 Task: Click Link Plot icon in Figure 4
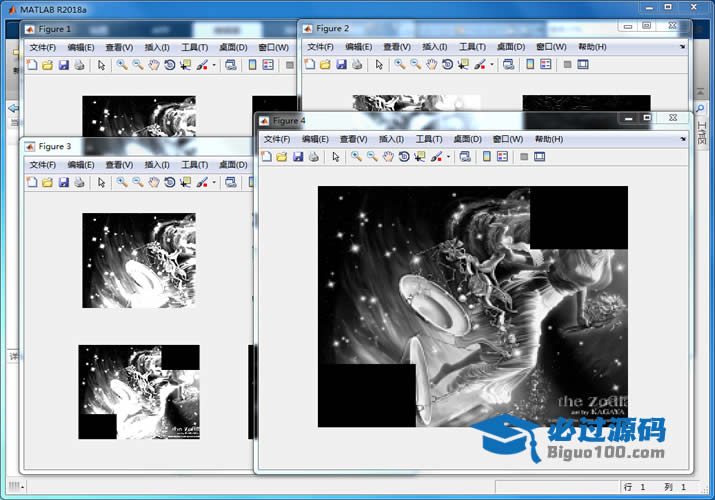(465, 157)
